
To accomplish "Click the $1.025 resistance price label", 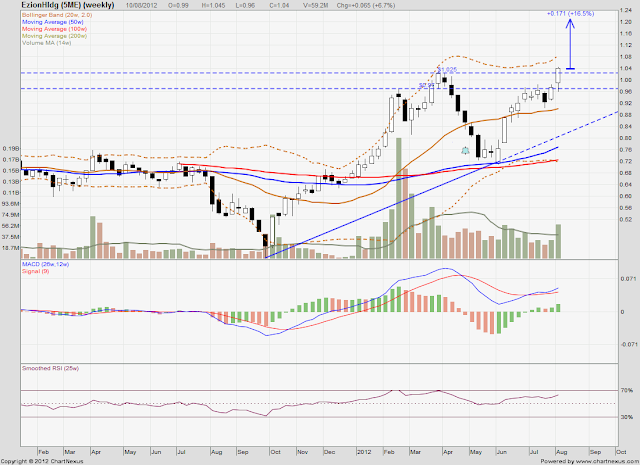I will click(x=447, y=70).
